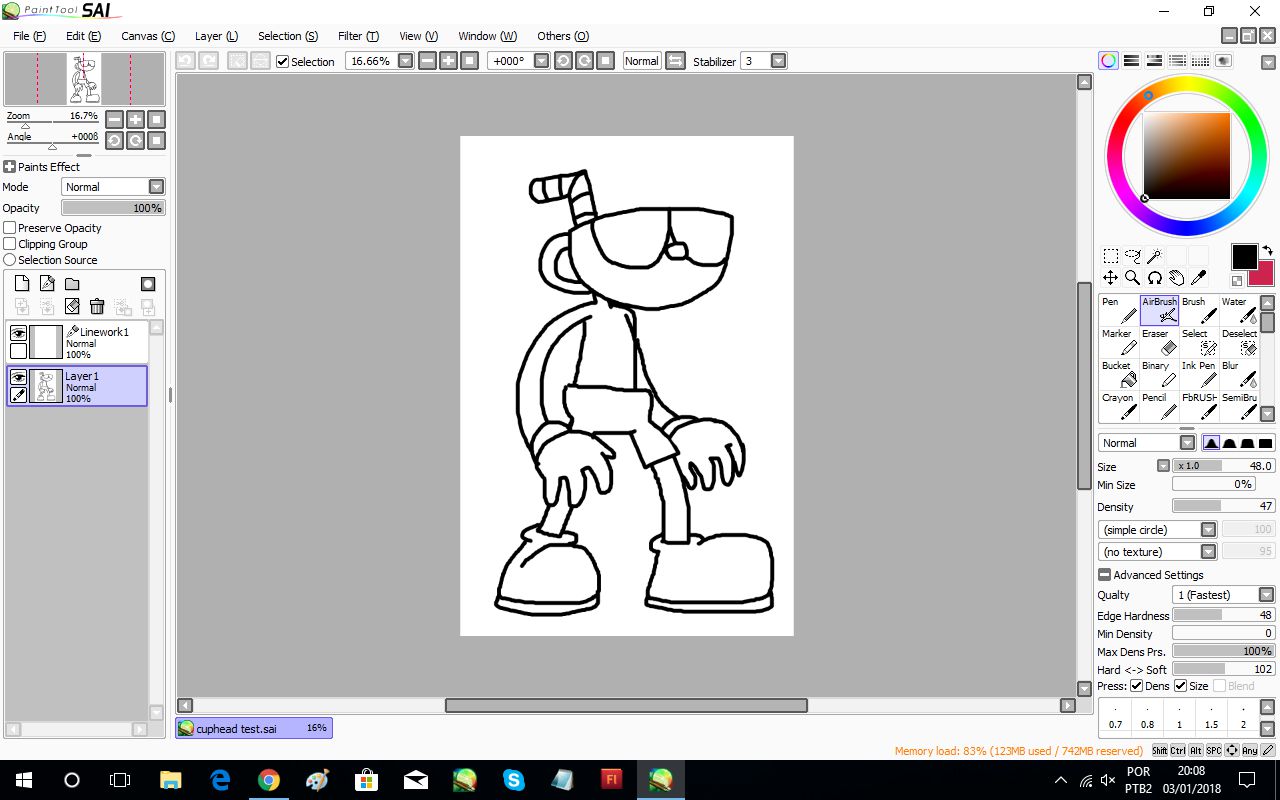Open the color wheel panel

point(1109,61)
